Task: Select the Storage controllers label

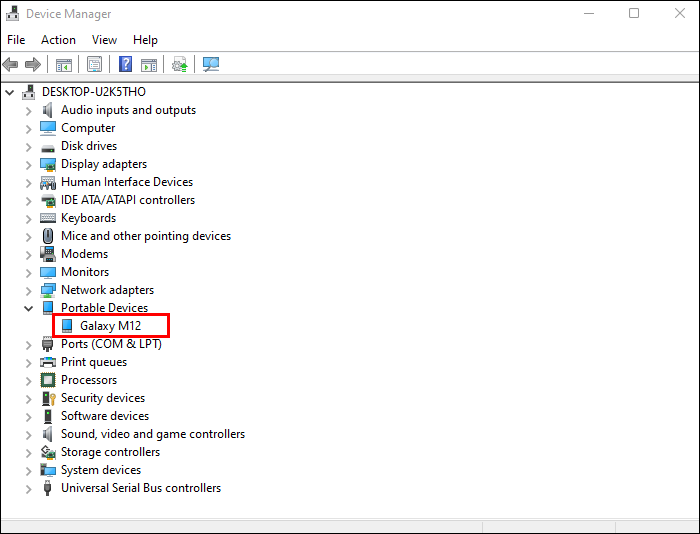Action: [x=110, y=452]
